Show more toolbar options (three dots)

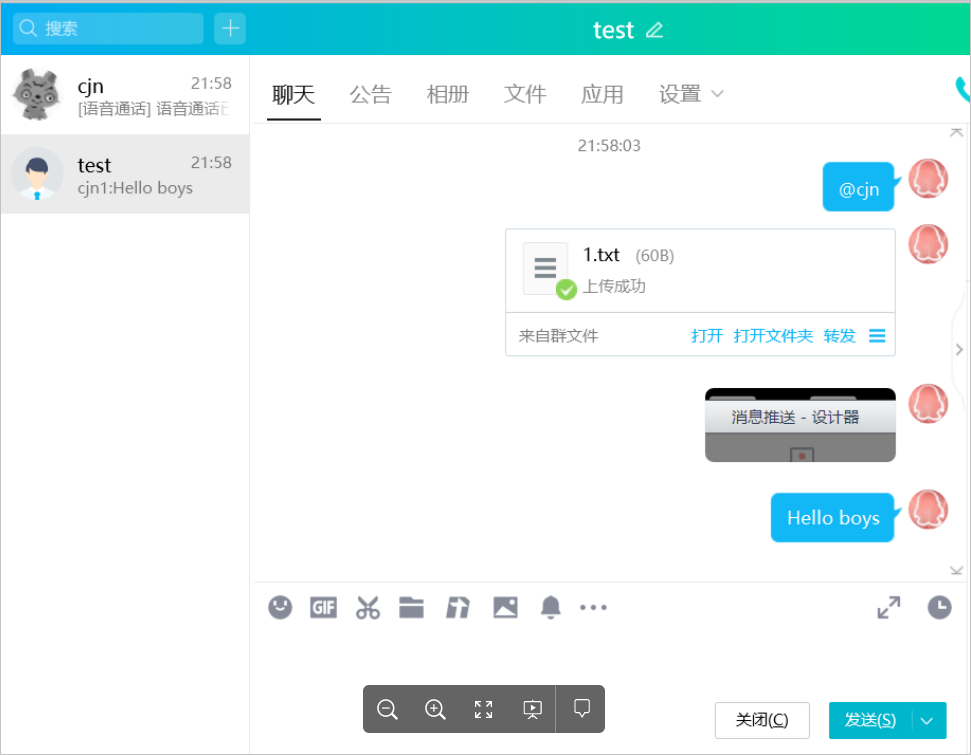[593, 607]
